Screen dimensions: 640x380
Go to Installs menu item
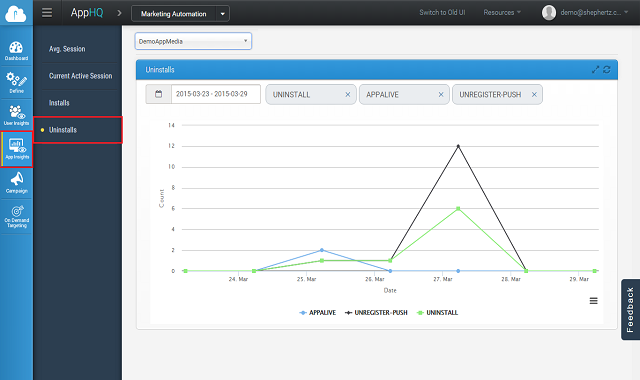click(59, 103)
